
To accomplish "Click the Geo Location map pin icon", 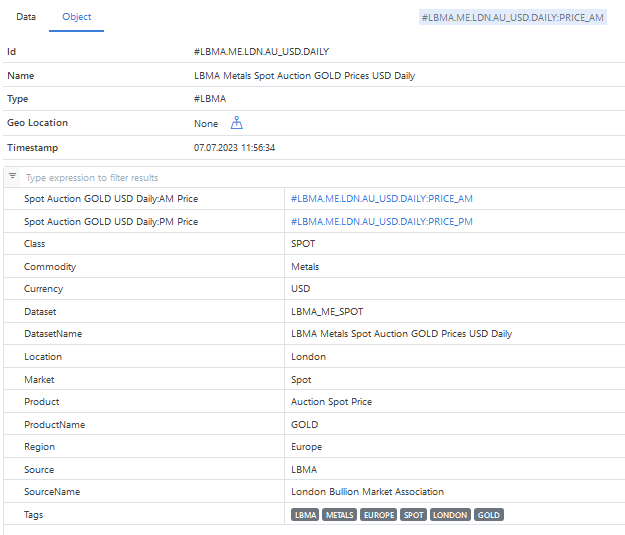I will (x=237, y=124).
